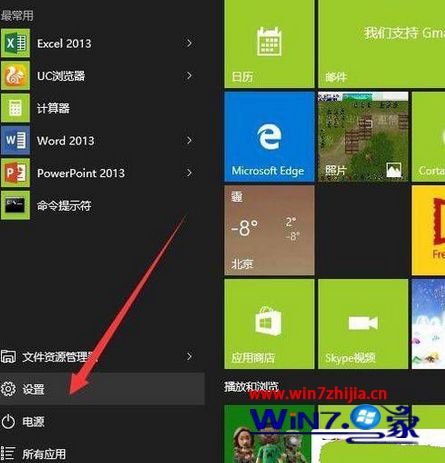The height and width of the screenshot is (463, 445).
Task: Open the 电源 power menu
Action: point(102,421)
